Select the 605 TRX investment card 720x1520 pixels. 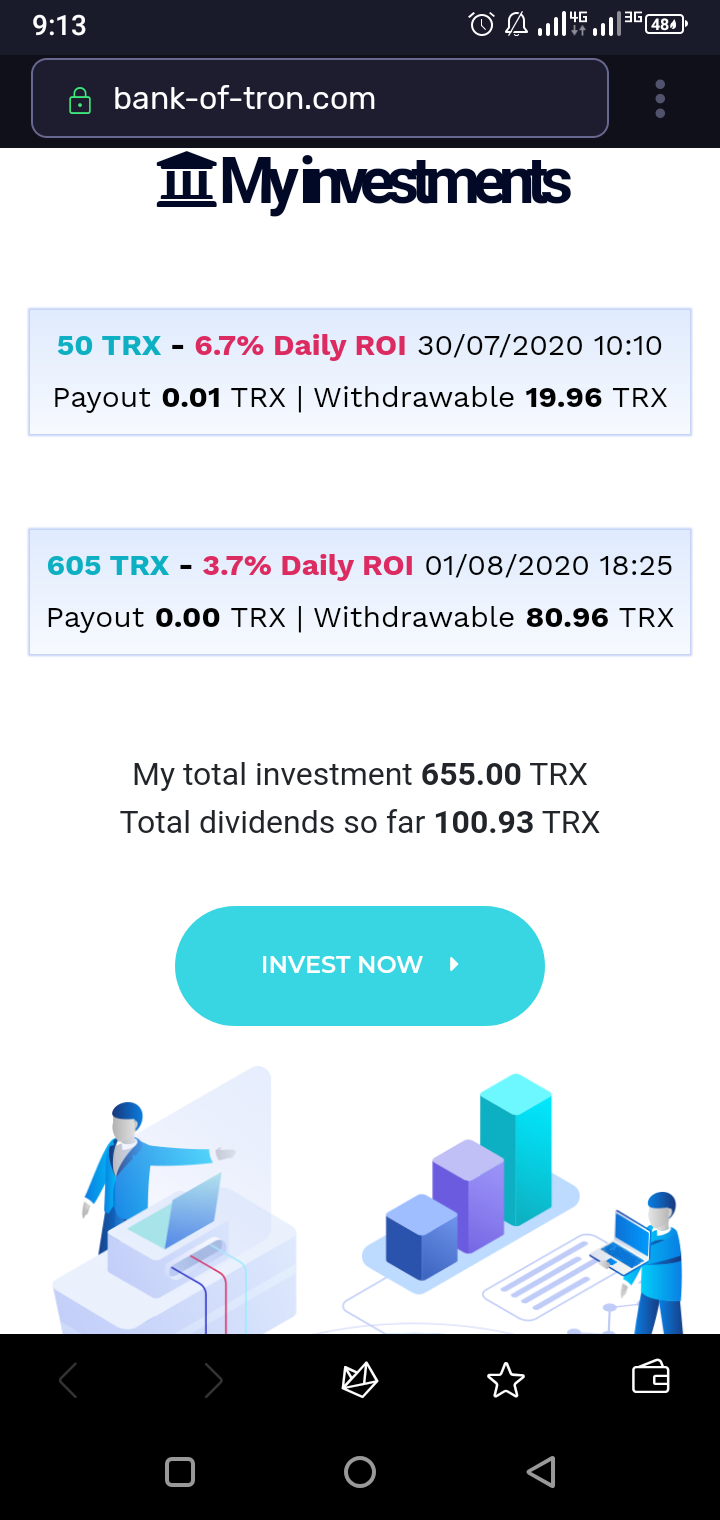click(x=360, y=592)
